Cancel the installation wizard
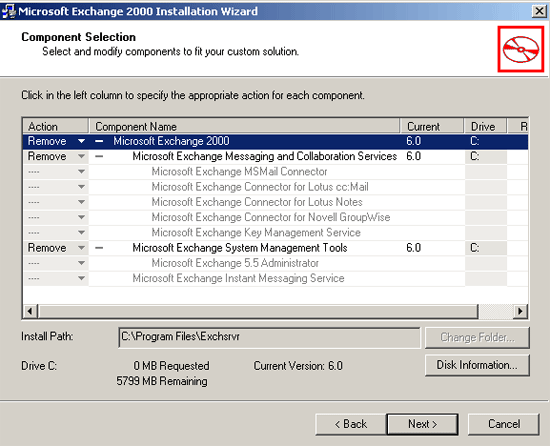The width and height of the screenshot is (550, 446). click(504, 424)
